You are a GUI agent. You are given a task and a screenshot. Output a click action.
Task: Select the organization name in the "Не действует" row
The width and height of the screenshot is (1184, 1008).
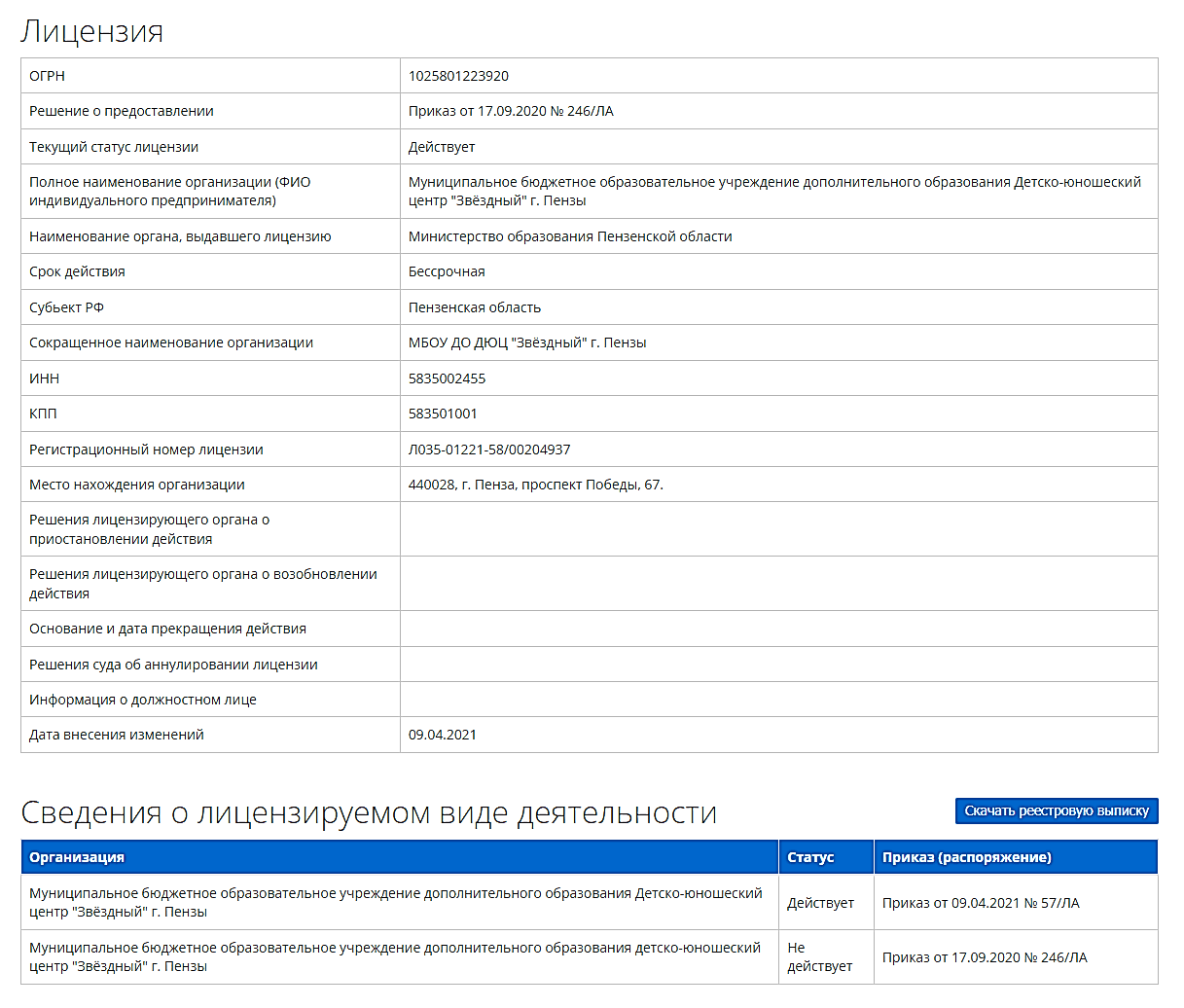point(395,956)
